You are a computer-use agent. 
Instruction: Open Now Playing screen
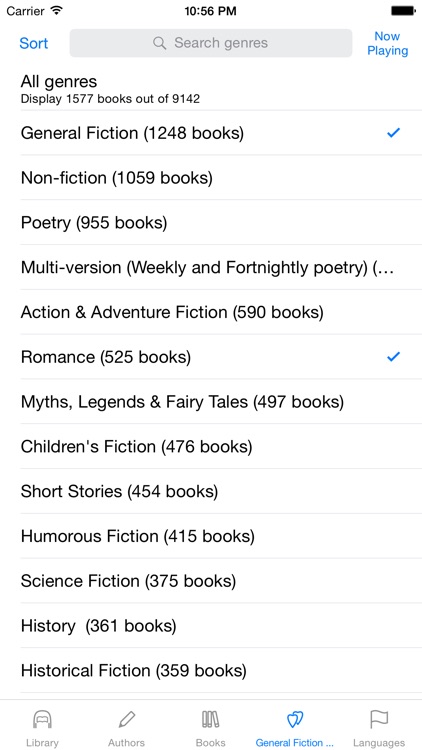(x=388, y=44)
